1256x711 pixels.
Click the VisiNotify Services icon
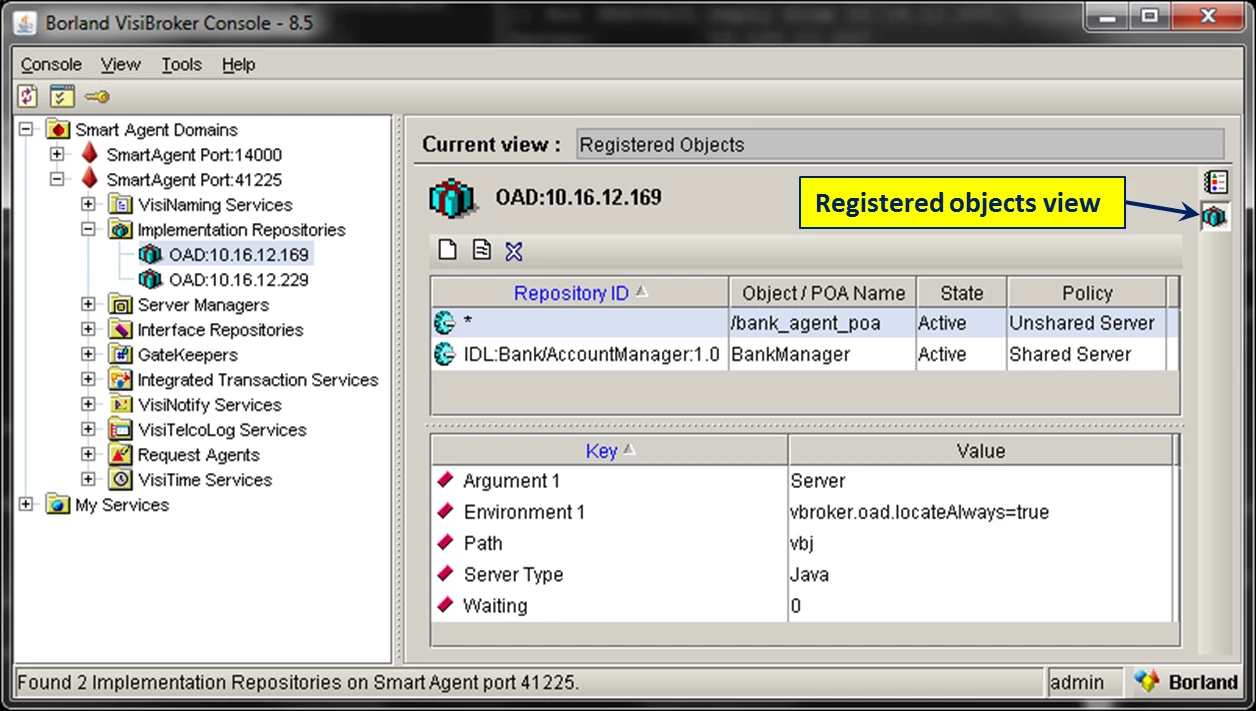coord(121,404)
